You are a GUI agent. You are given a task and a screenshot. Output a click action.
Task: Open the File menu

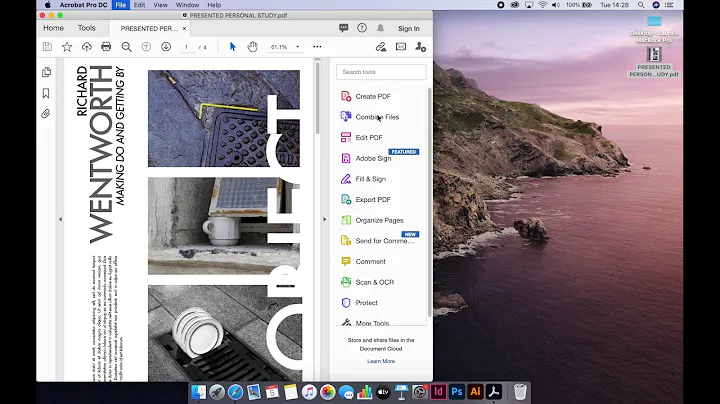coord(121,5)
